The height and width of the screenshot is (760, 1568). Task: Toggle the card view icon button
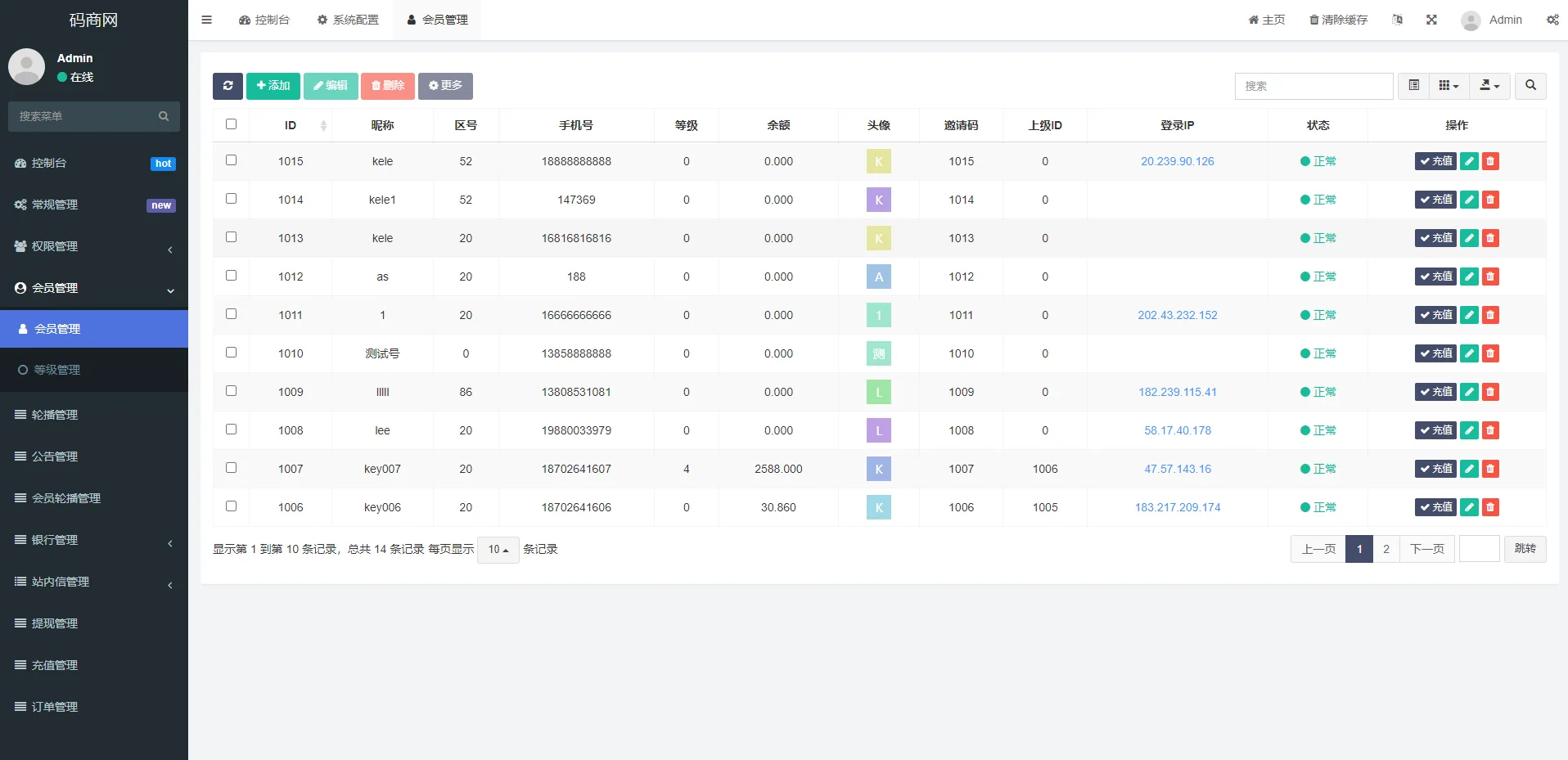point(1413,86)
